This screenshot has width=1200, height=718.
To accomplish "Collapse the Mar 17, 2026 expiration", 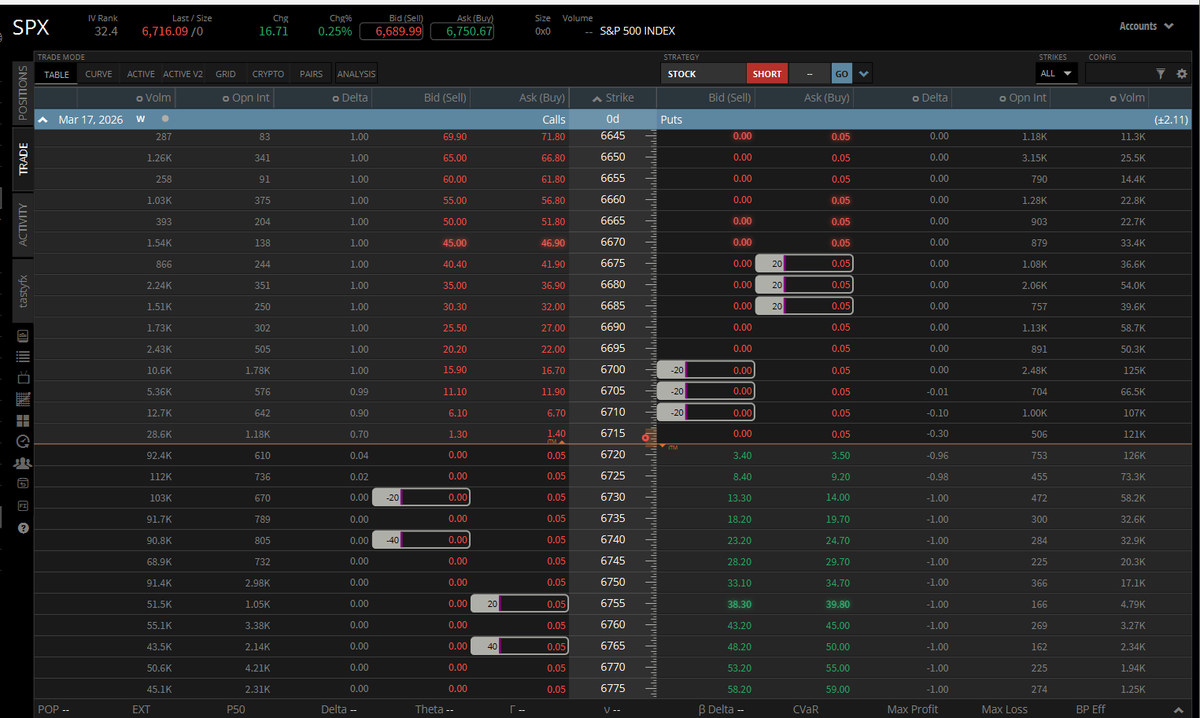I will click(x=43, y=119).
